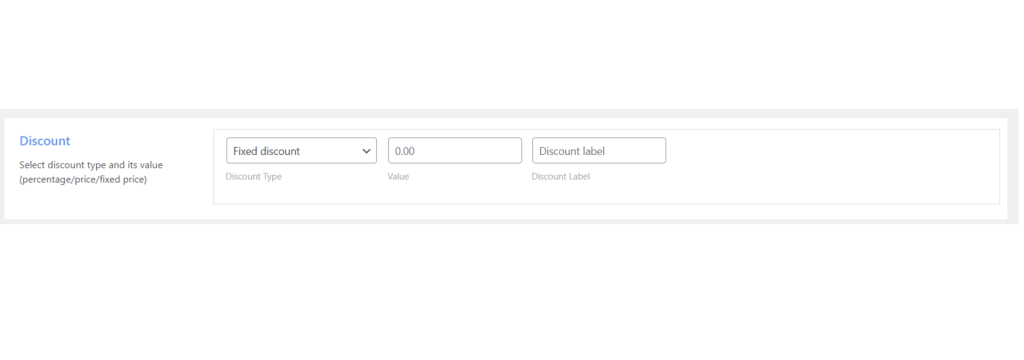
Task: Click the 0.00 placeholder in Value box
Action: 405,151
